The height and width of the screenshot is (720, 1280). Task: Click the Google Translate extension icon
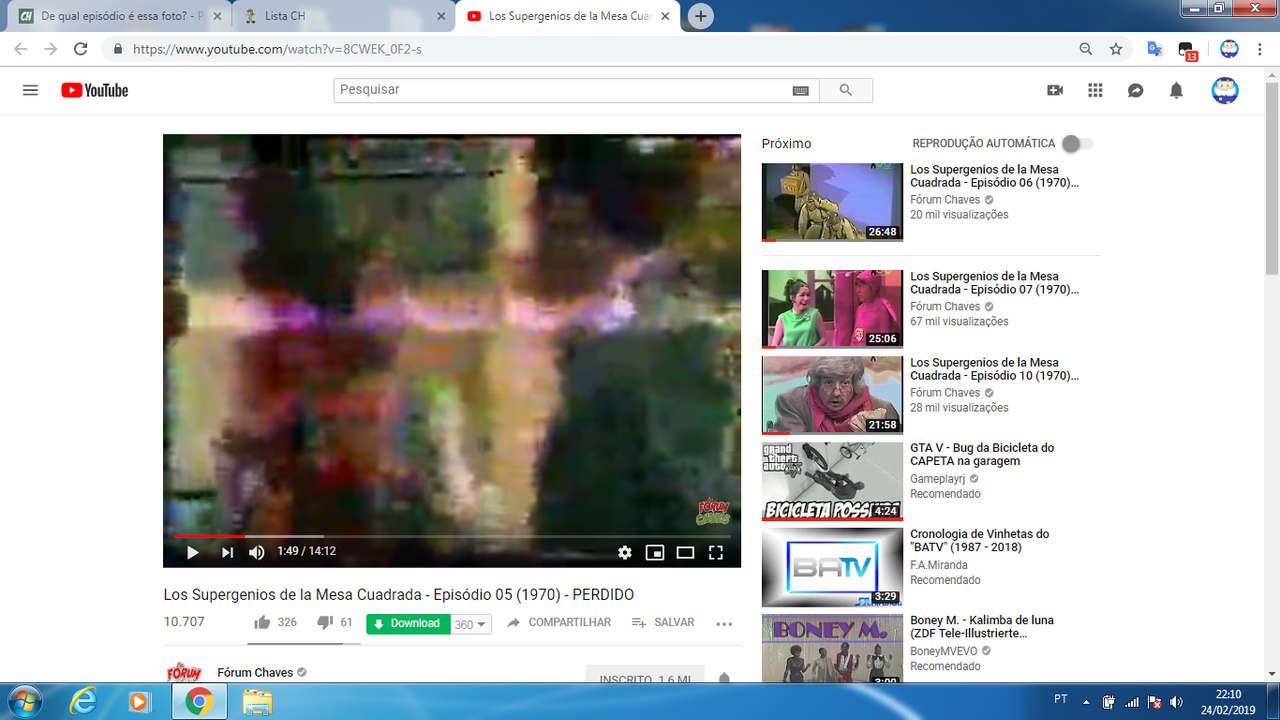1155,49
